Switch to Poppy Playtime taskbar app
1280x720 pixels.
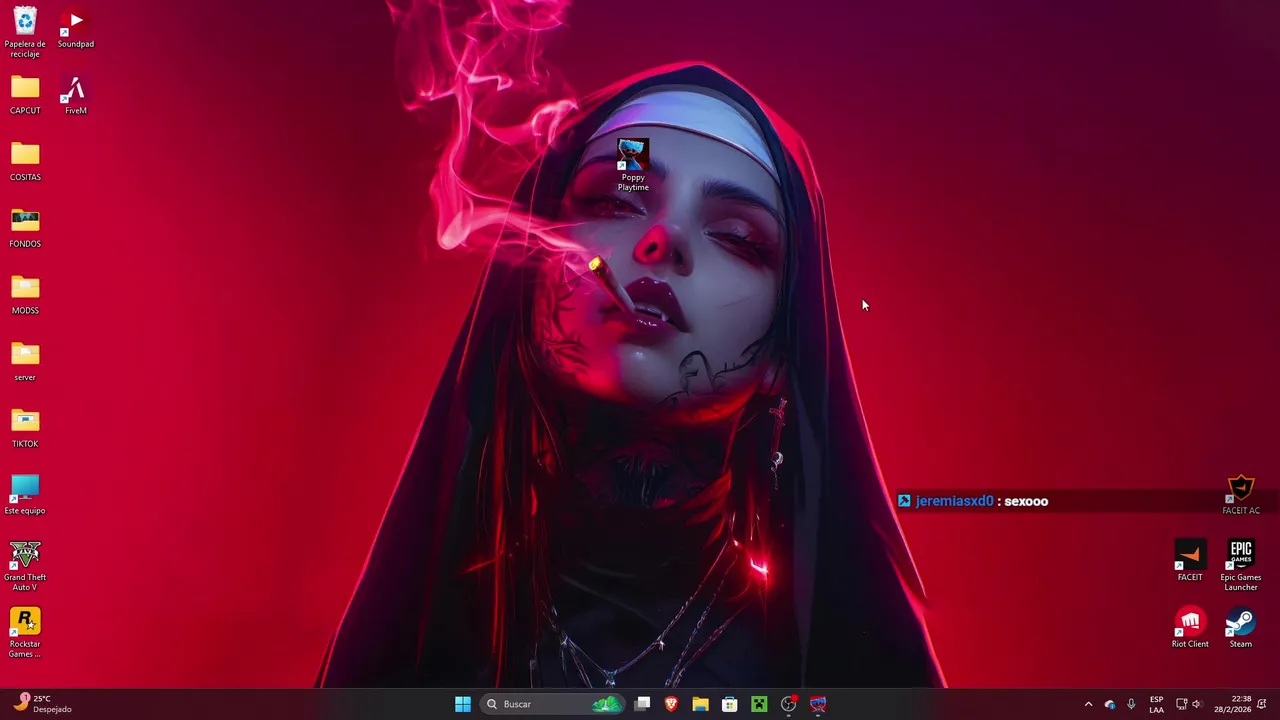pyautogui.click(x=818, y=704)
